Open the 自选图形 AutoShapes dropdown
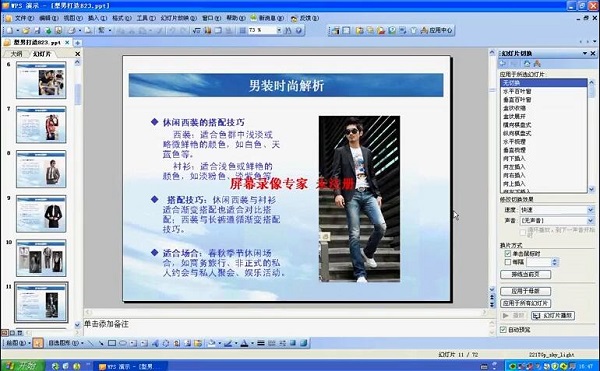Screen dimensions: 600x371 (65, 343)
